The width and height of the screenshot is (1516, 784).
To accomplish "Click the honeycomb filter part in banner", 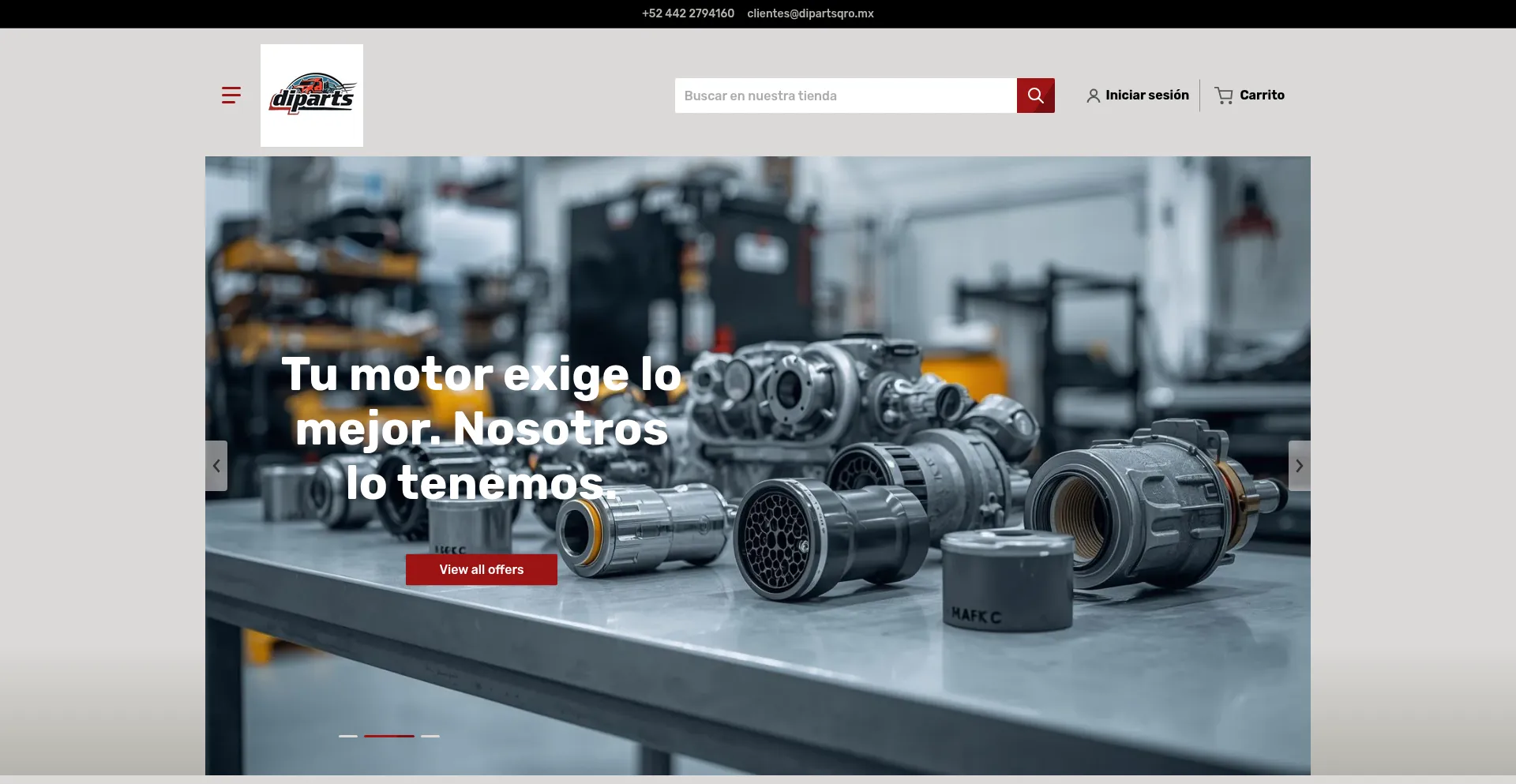I will (778, 541).
